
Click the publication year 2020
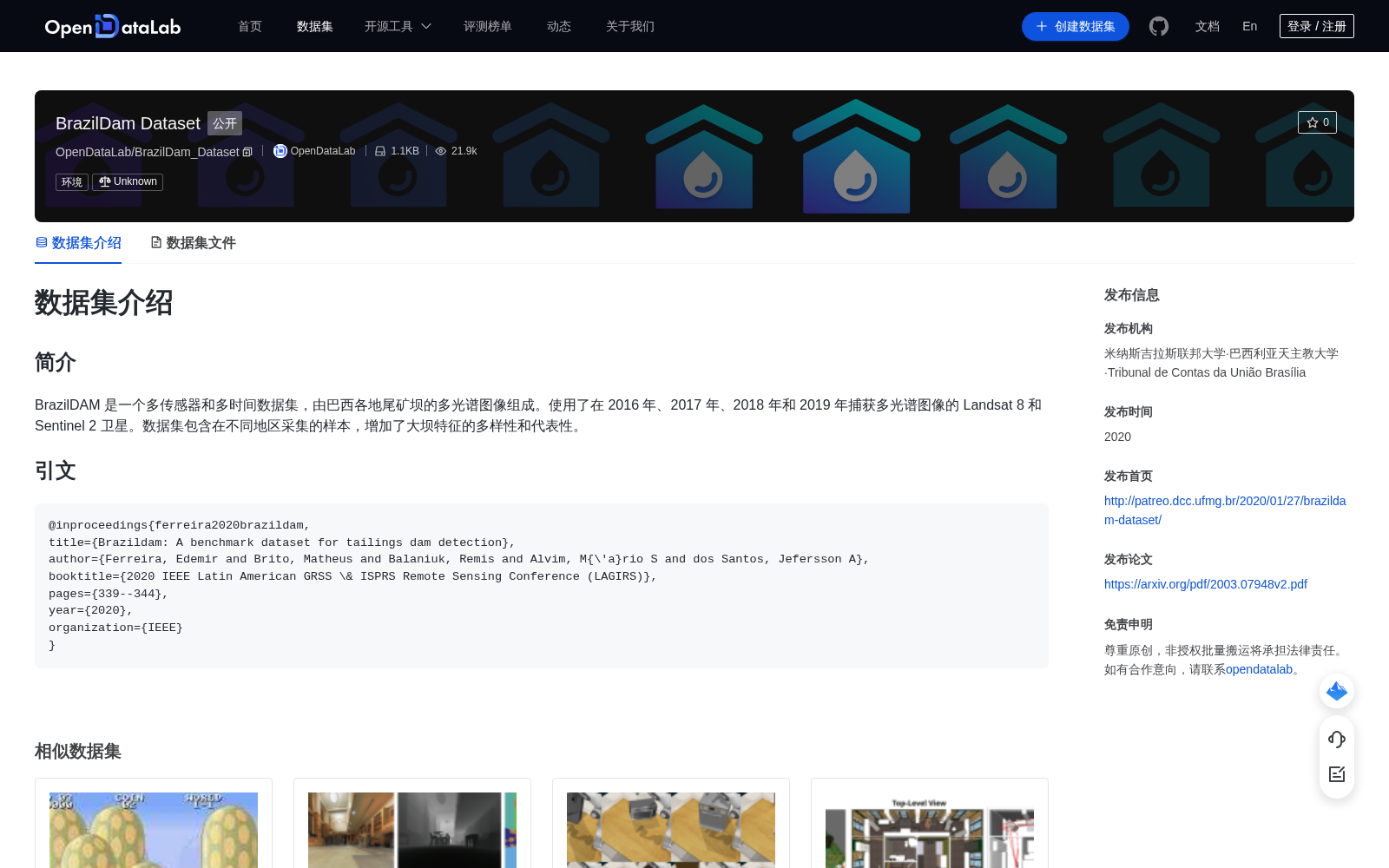(1117, 437)
